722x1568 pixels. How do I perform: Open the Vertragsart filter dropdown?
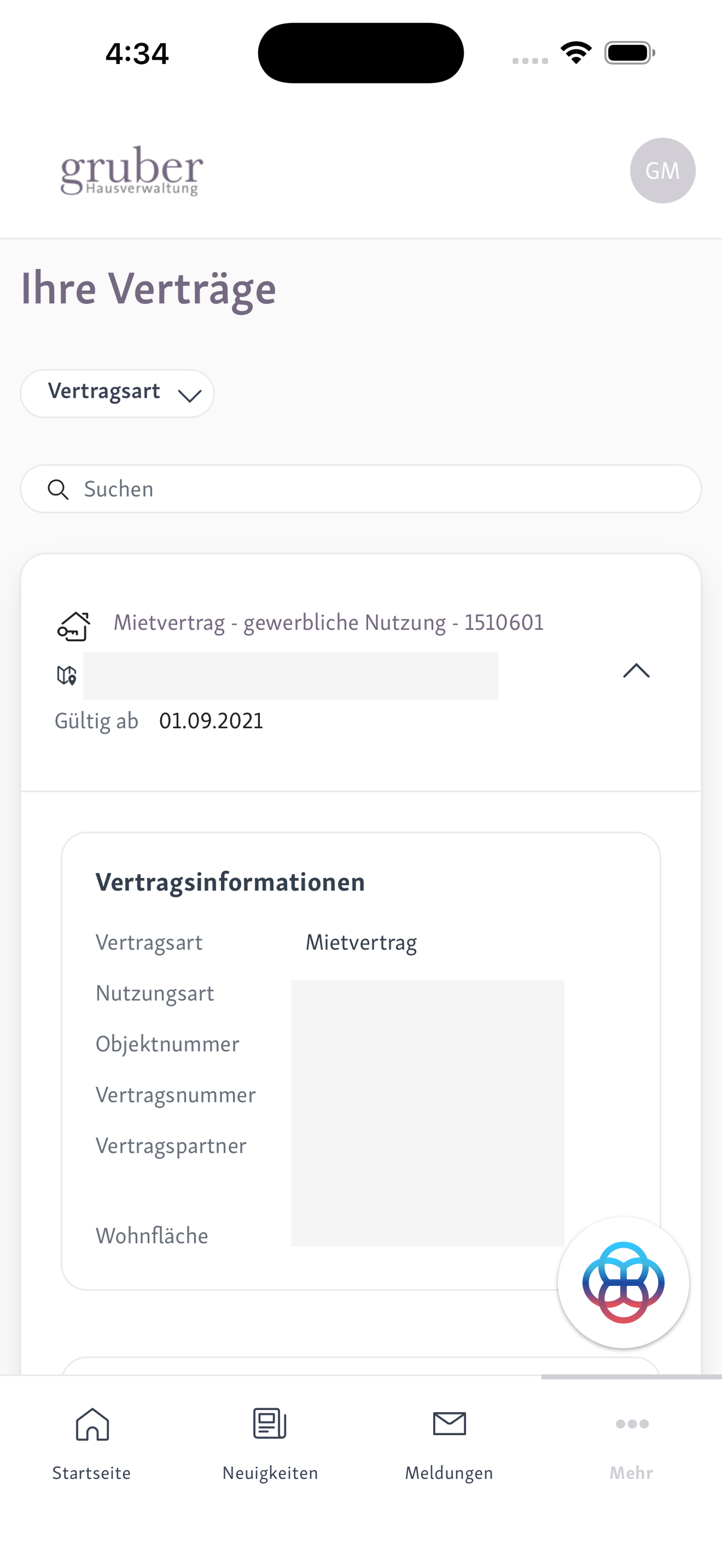tap(117, 393)
